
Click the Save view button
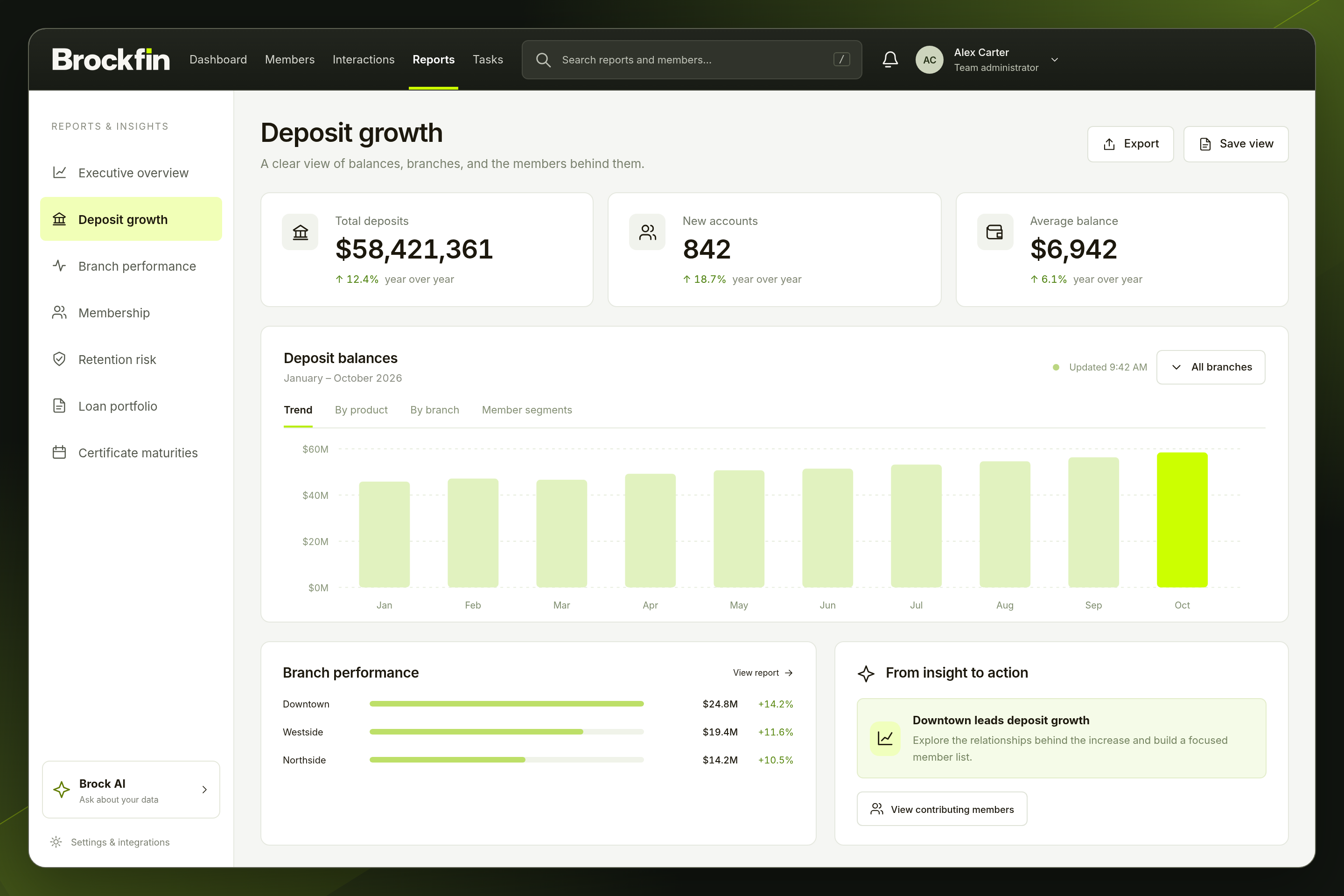(x=1235, y=144)
